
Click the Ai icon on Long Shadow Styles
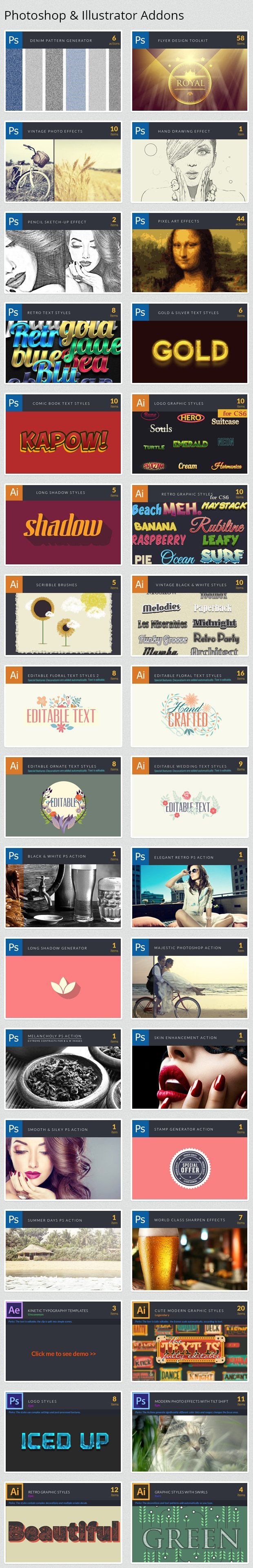coord(13,492)
